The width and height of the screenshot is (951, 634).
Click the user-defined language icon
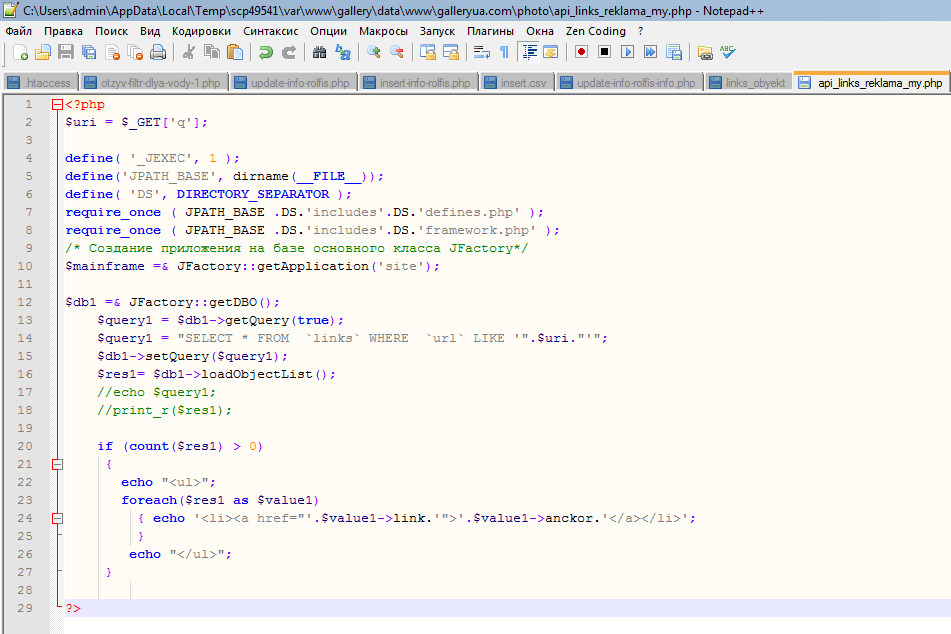point(551,53)
